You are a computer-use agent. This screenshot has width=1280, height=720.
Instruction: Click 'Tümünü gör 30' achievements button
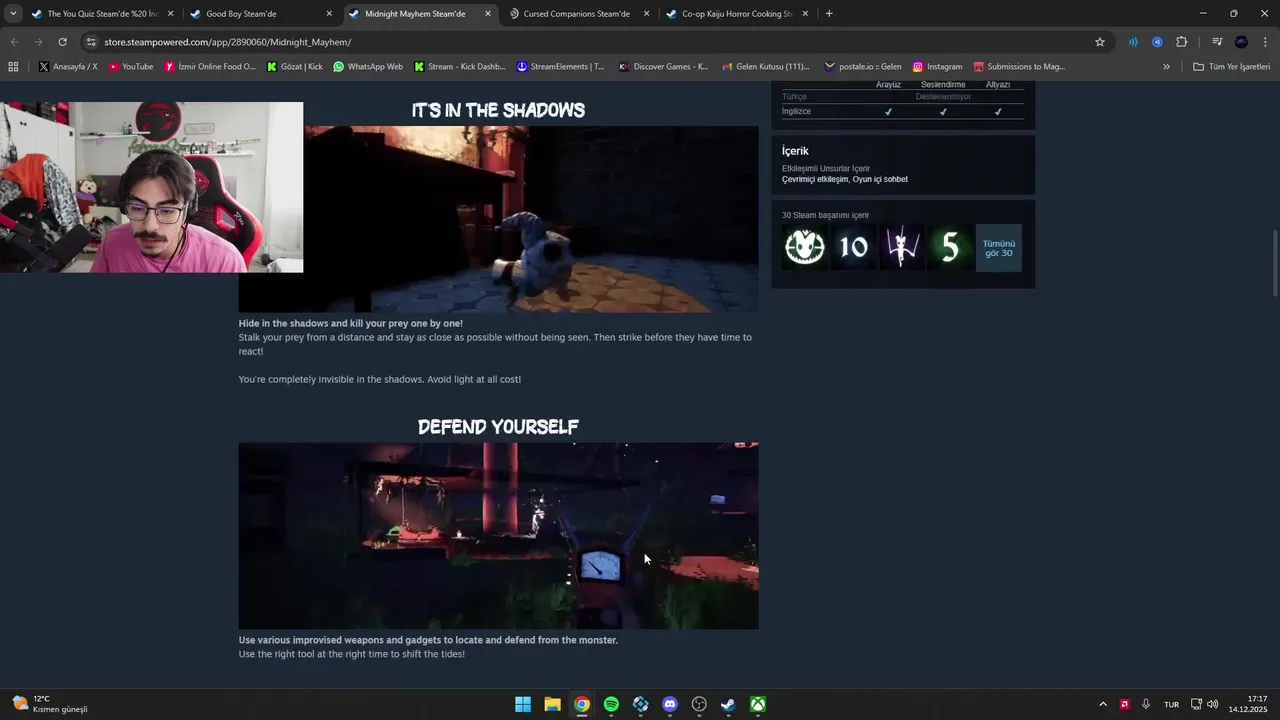click(998, 247)
